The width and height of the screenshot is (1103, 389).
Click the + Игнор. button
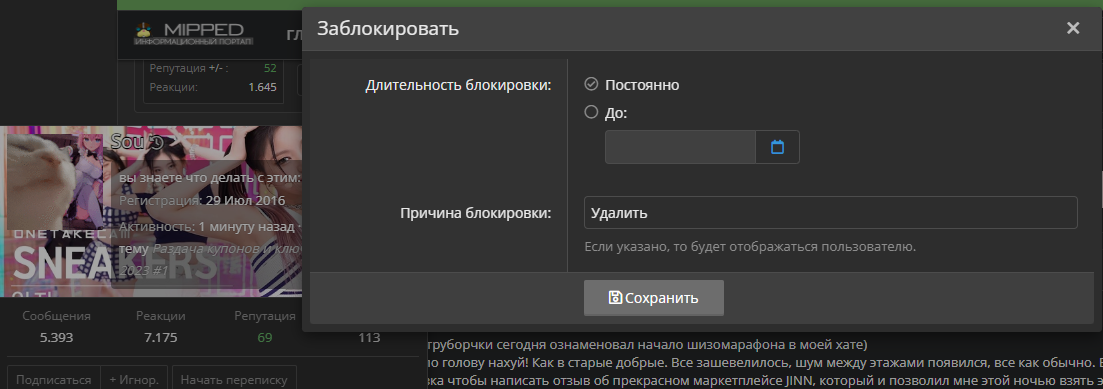(x=134, y=379)
